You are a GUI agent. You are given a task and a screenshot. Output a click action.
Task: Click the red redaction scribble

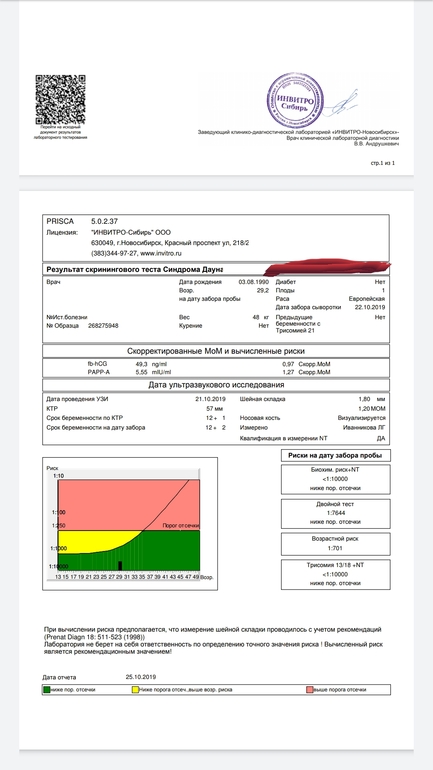(327, 267)
